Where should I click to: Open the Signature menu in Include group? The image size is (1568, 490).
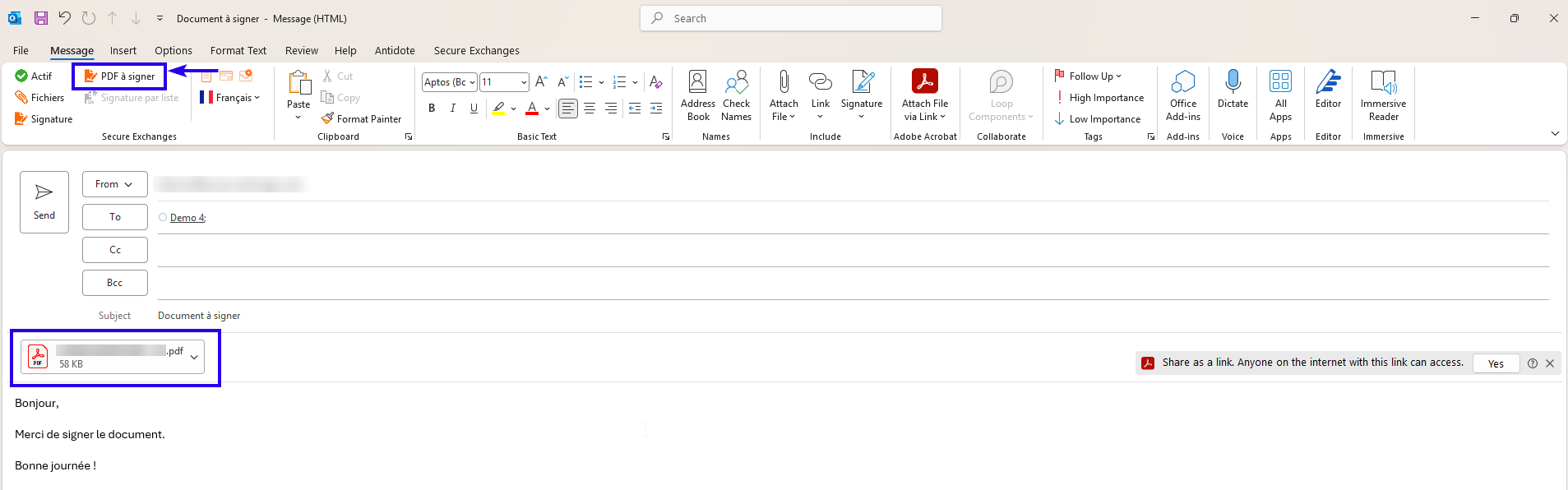click(x=862, y=95)
